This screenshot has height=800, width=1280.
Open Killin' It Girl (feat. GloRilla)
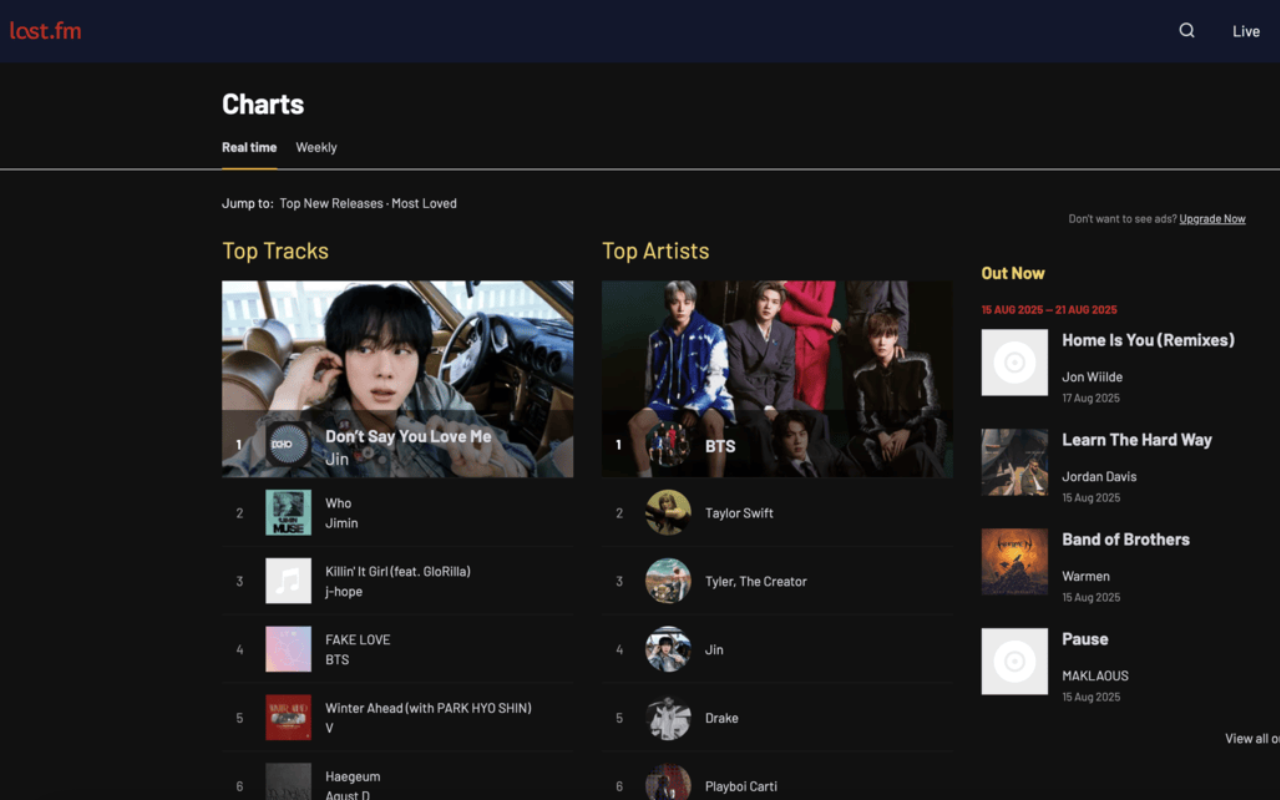(x=398, y=571)
